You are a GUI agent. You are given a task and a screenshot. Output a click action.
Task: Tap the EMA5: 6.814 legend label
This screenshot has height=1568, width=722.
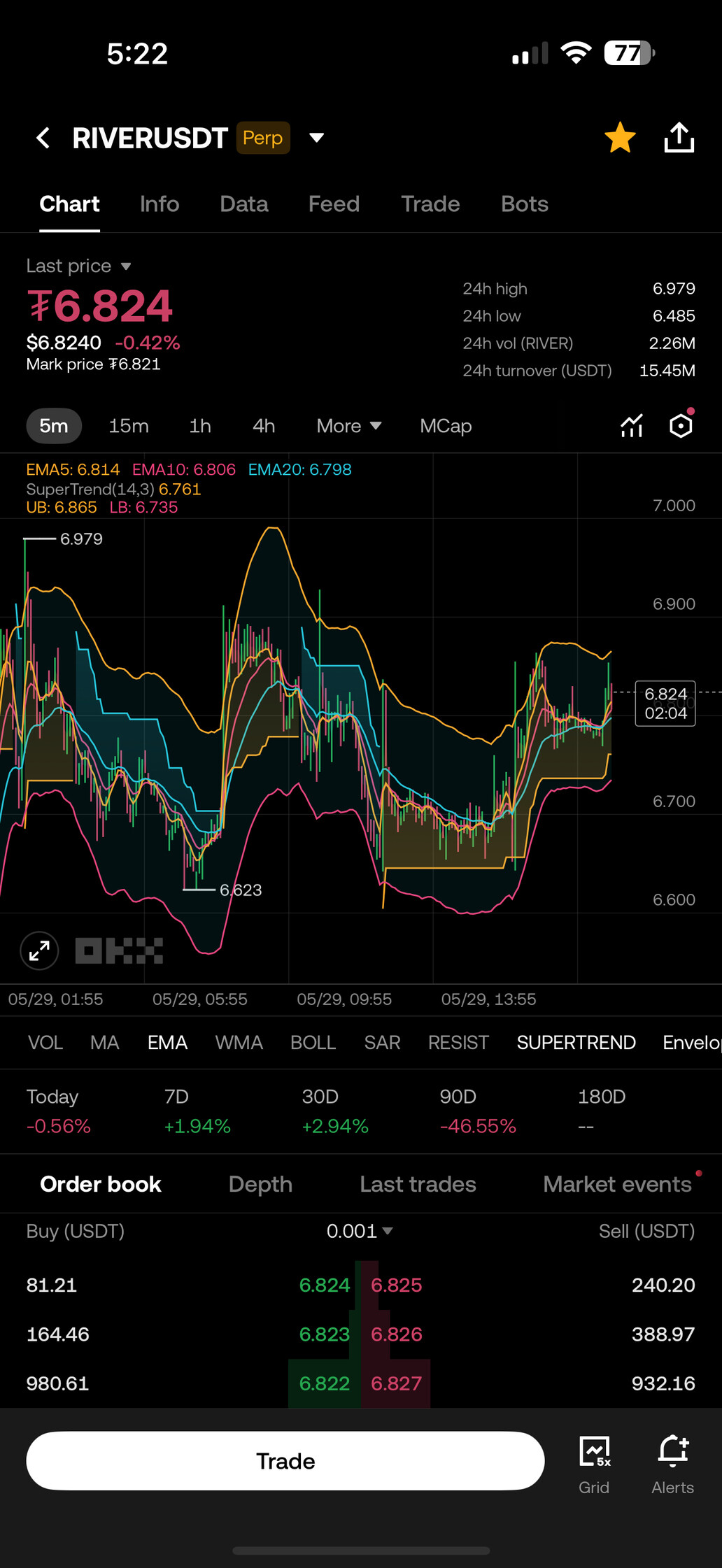click(x=73, y=469)
